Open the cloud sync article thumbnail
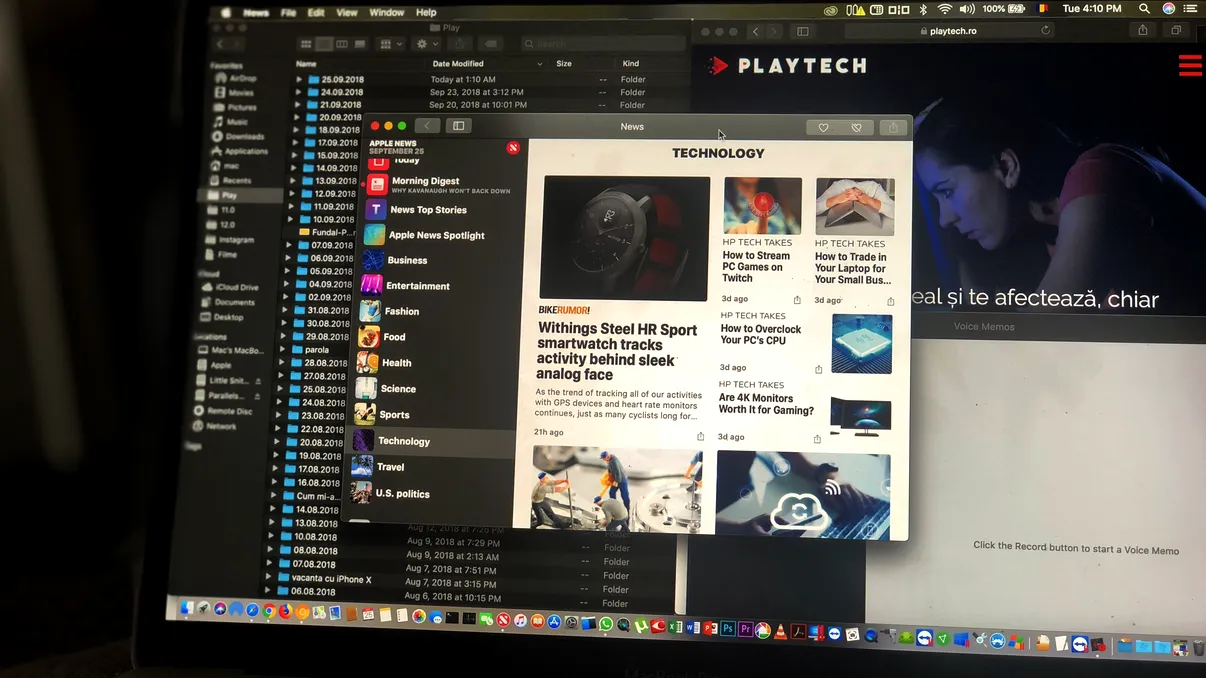This screenshot has height=678, width=1206. tap(803, 495)
